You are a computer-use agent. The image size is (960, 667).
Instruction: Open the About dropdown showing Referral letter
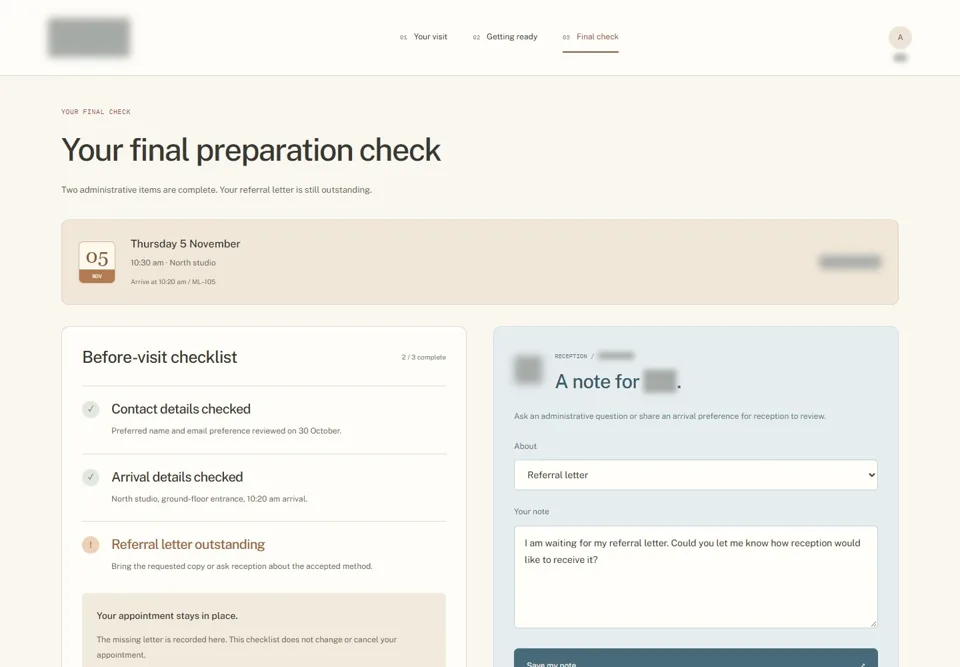(696, 475)
